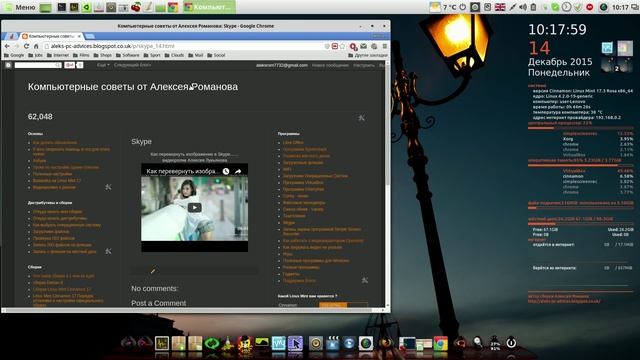
Task: Click the Blogger navbar search field
Action: (38, 65)
